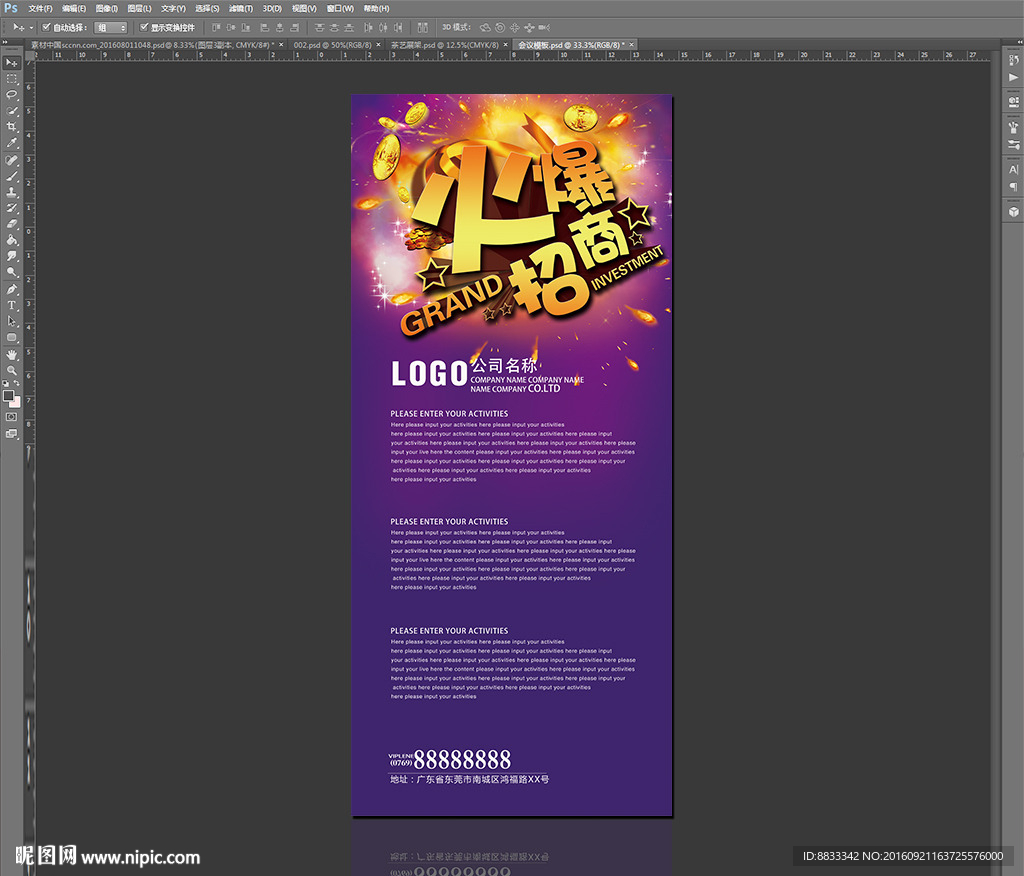Click the Ps application logo
Viewport: 1024px width, 876px height.
coord(11,8)
